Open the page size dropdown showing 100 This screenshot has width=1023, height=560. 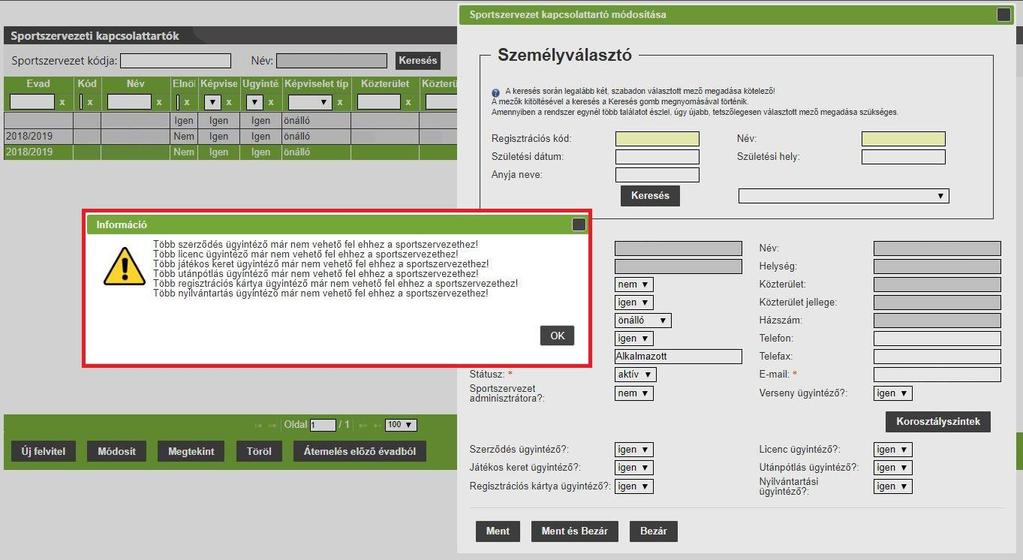(400, 425)
